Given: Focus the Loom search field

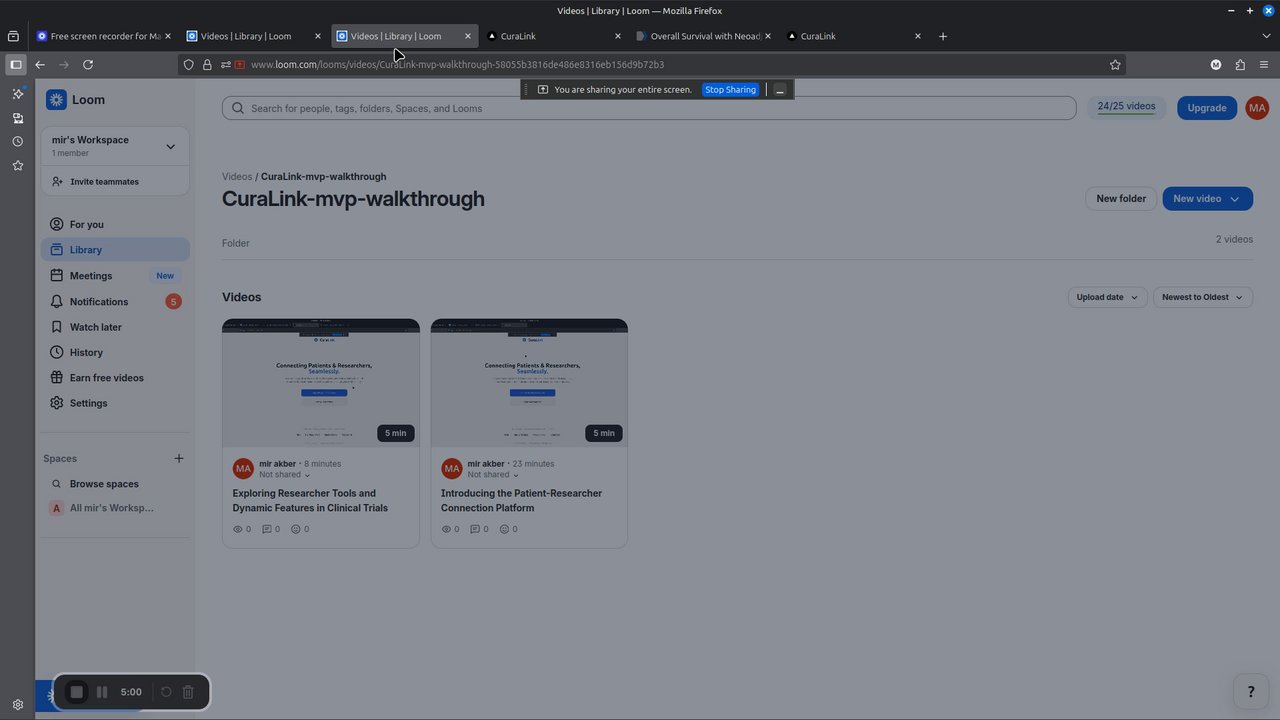Looking at the screenshot, I should 649,108.
